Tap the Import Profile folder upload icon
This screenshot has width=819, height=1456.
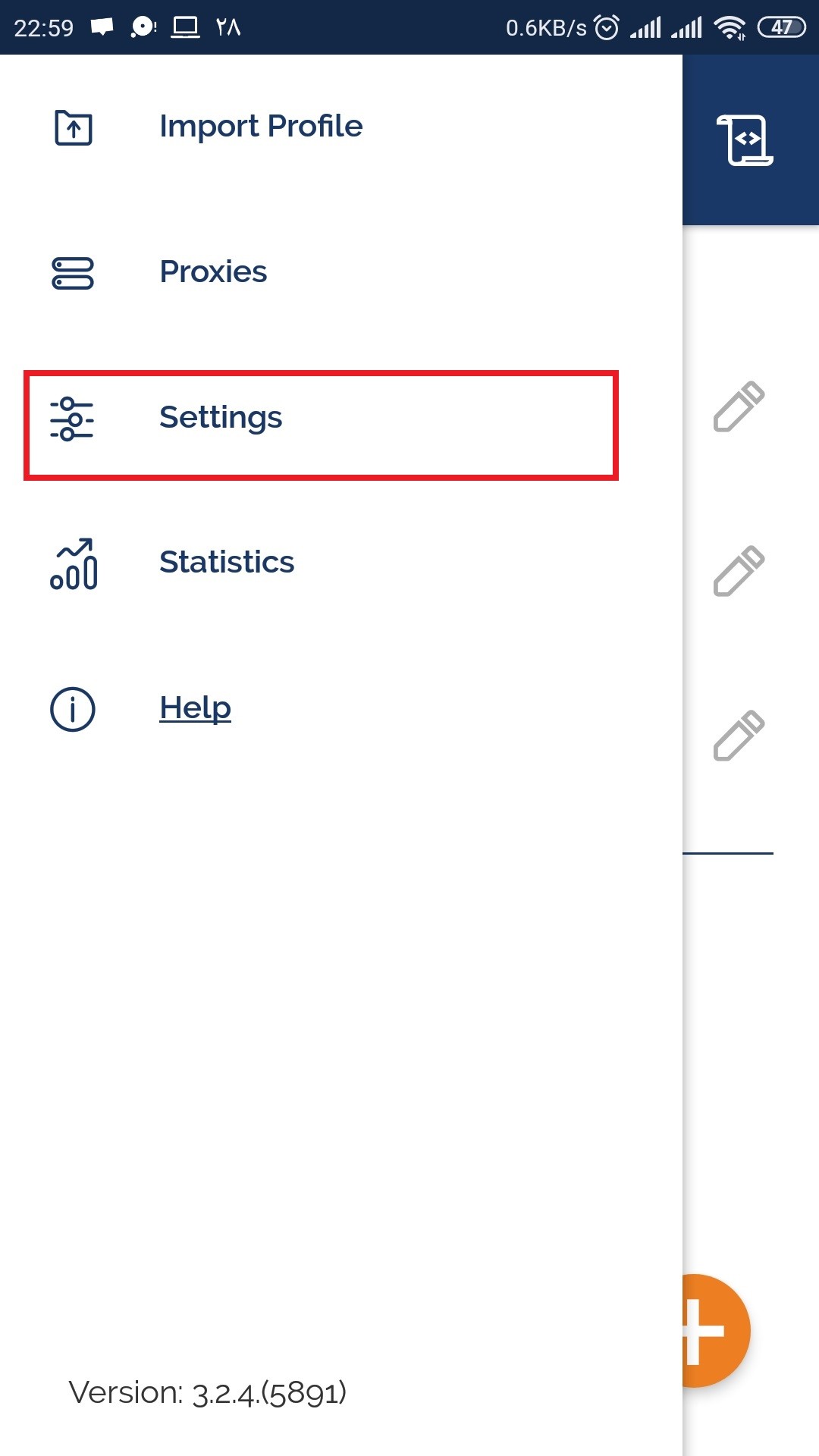(x=74, y=127)
